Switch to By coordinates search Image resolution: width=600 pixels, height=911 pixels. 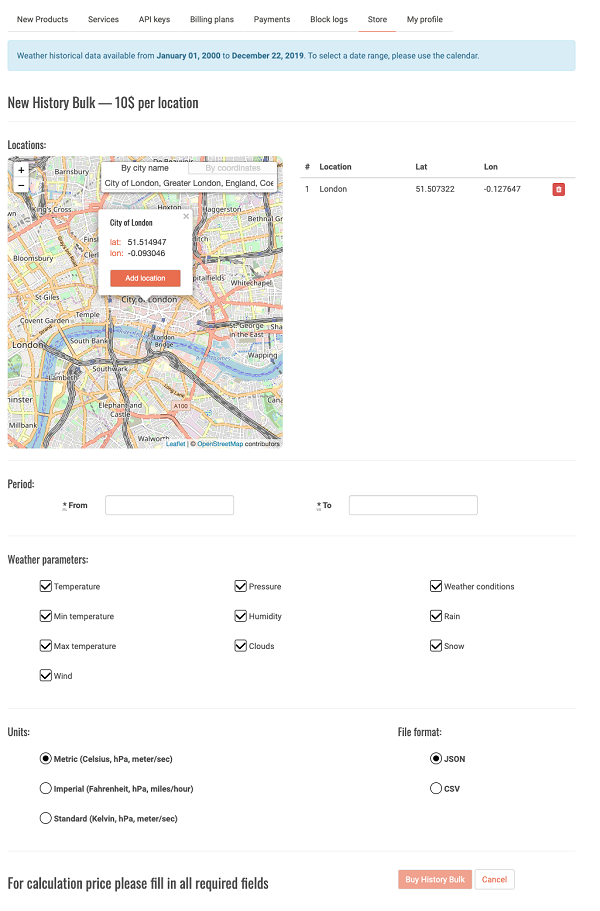tap(233, 168)
